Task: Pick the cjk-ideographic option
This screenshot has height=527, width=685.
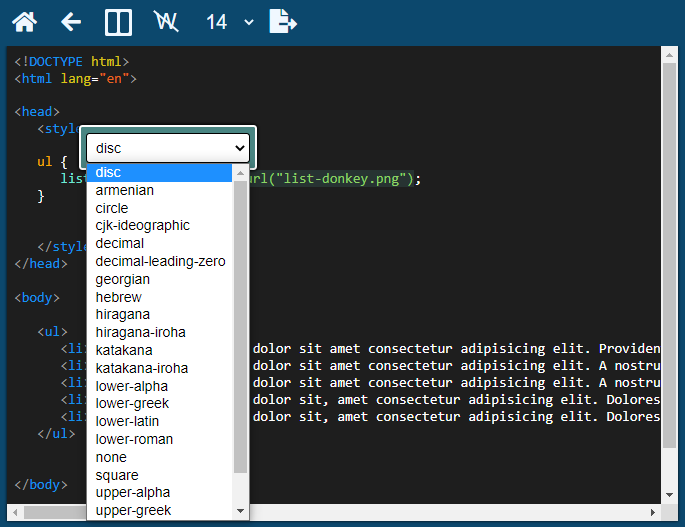Action: click(x=159, y=225)
